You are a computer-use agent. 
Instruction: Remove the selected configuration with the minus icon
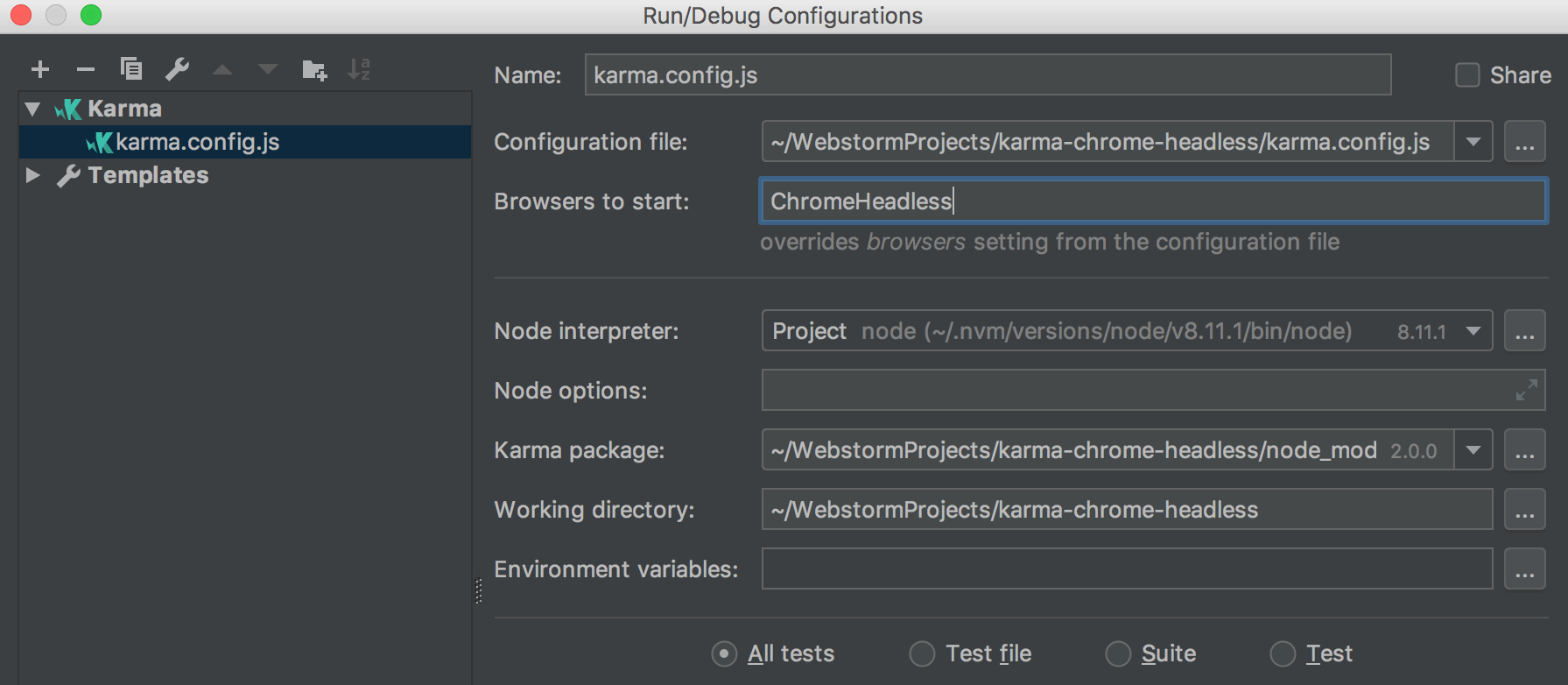point(86,69)
